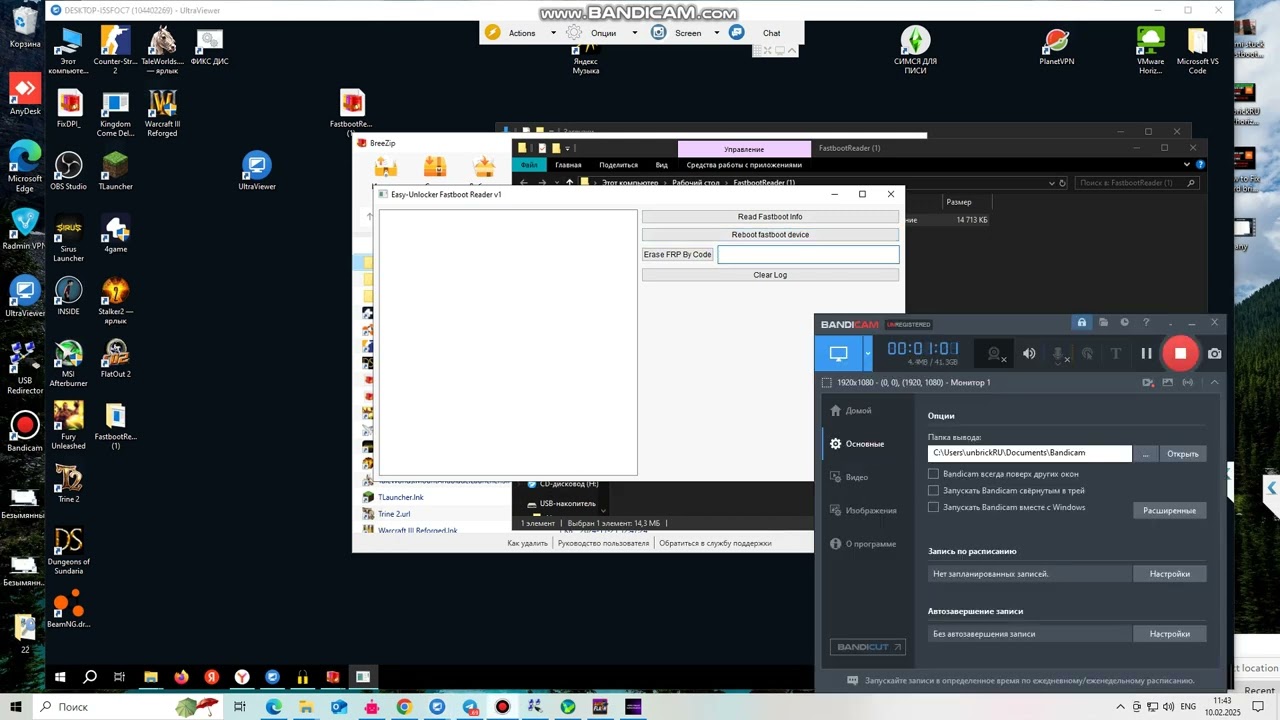
Task: Click Обратиться в службу поддержки link
Action: tap(715, 543)
